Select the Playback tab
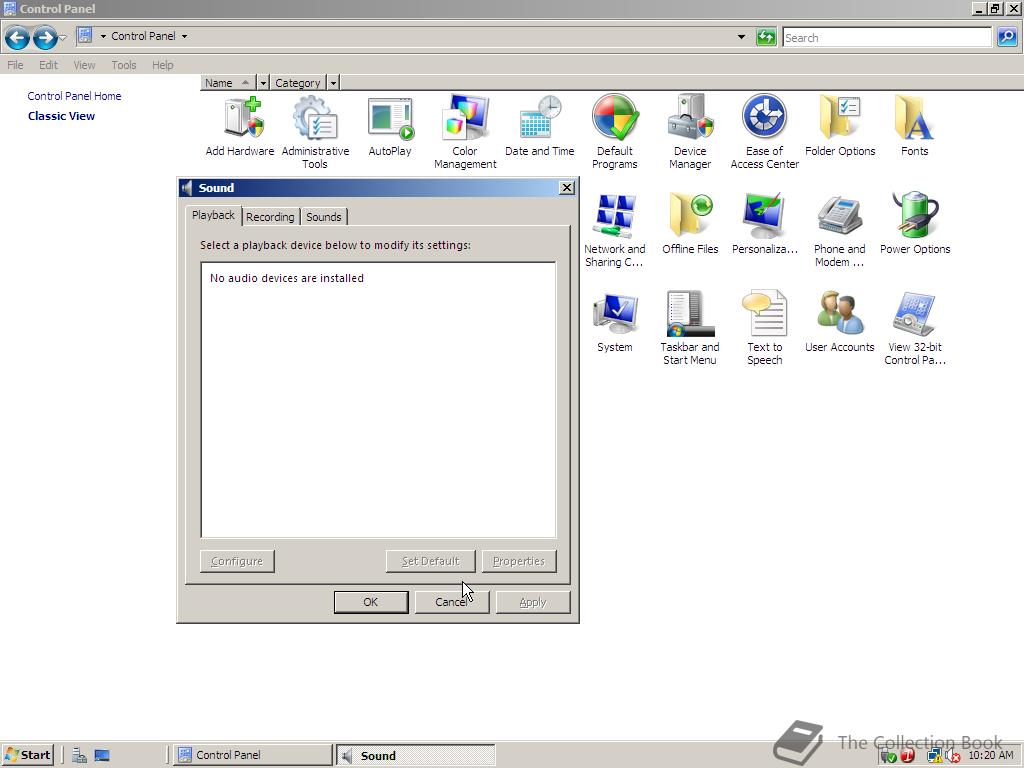Image resolution: width=1024 pixels, height=768 pixels. (213, 215)
